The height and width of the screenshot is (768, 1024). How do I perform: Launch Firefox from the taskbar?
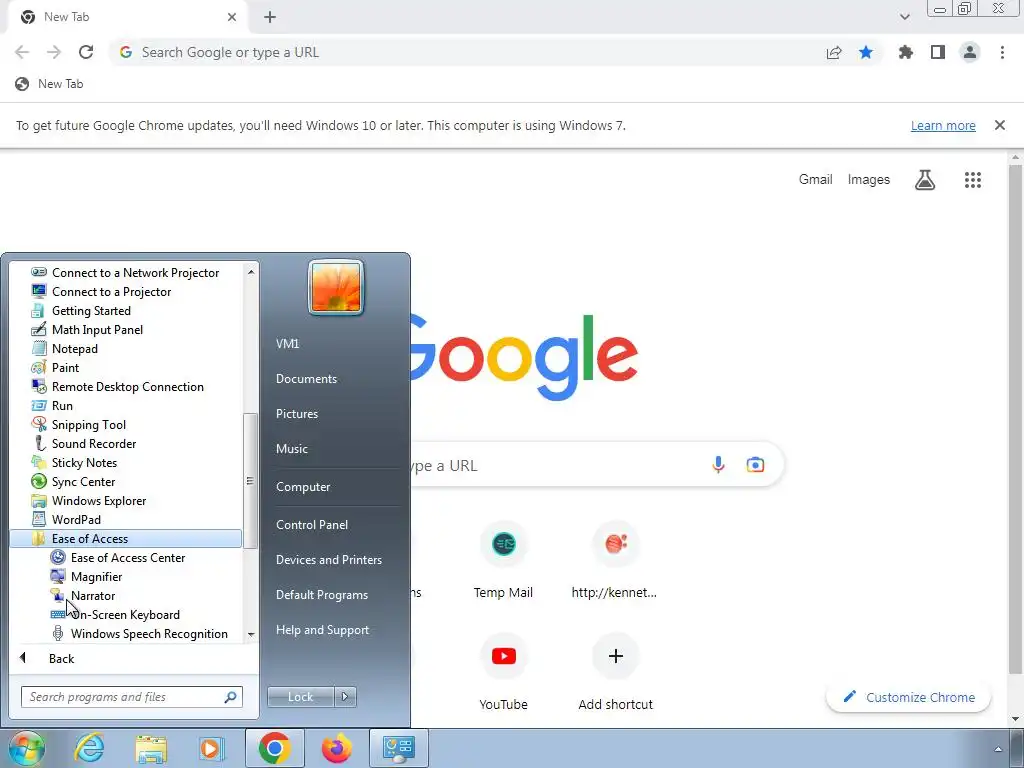pyautogui.click(x=337, y=748)
